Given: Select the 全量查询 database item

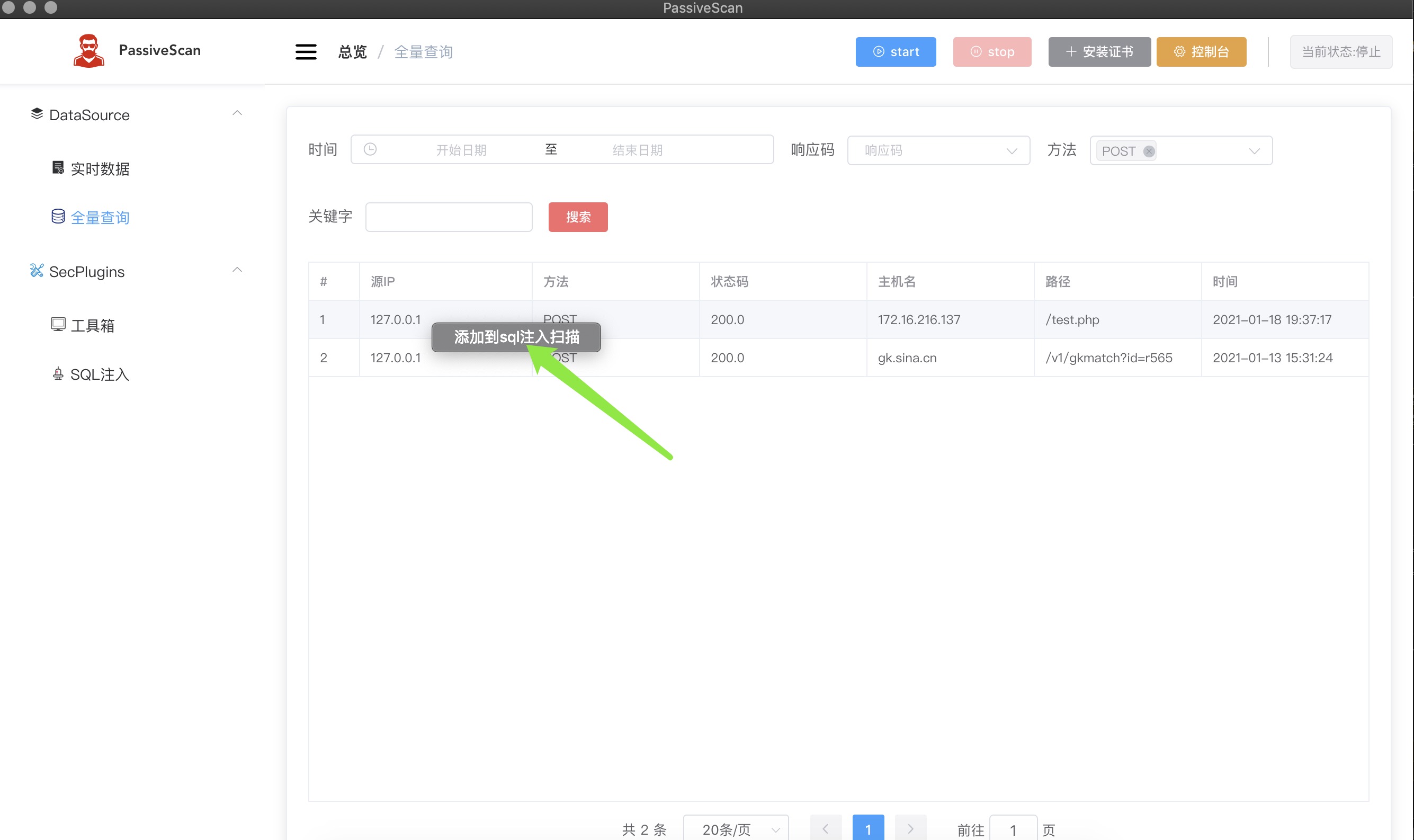Looking at the screenshot, I should point(100,217).
